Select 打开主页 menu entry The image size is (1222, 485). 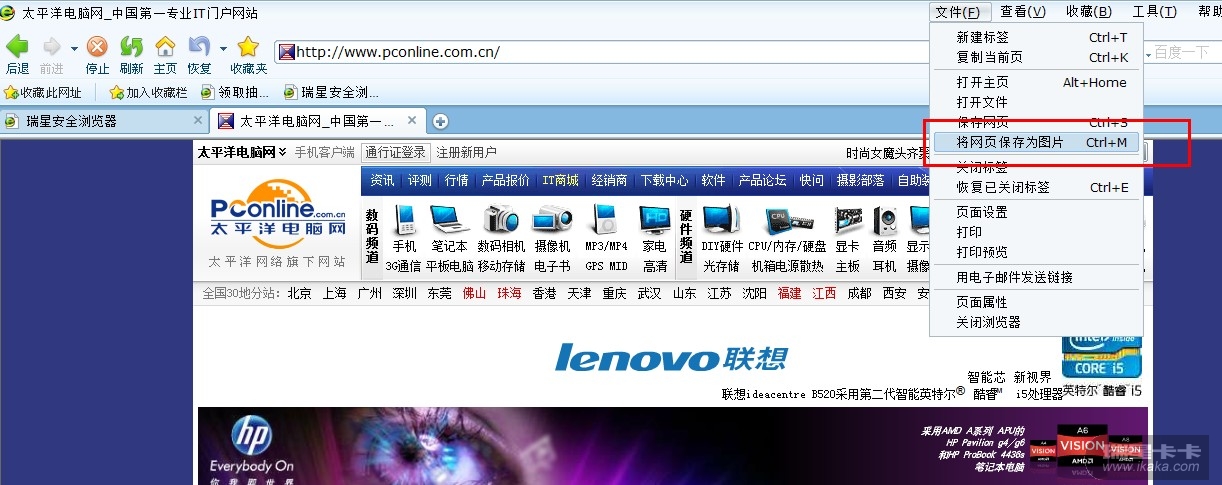(x=1036, y=83)
